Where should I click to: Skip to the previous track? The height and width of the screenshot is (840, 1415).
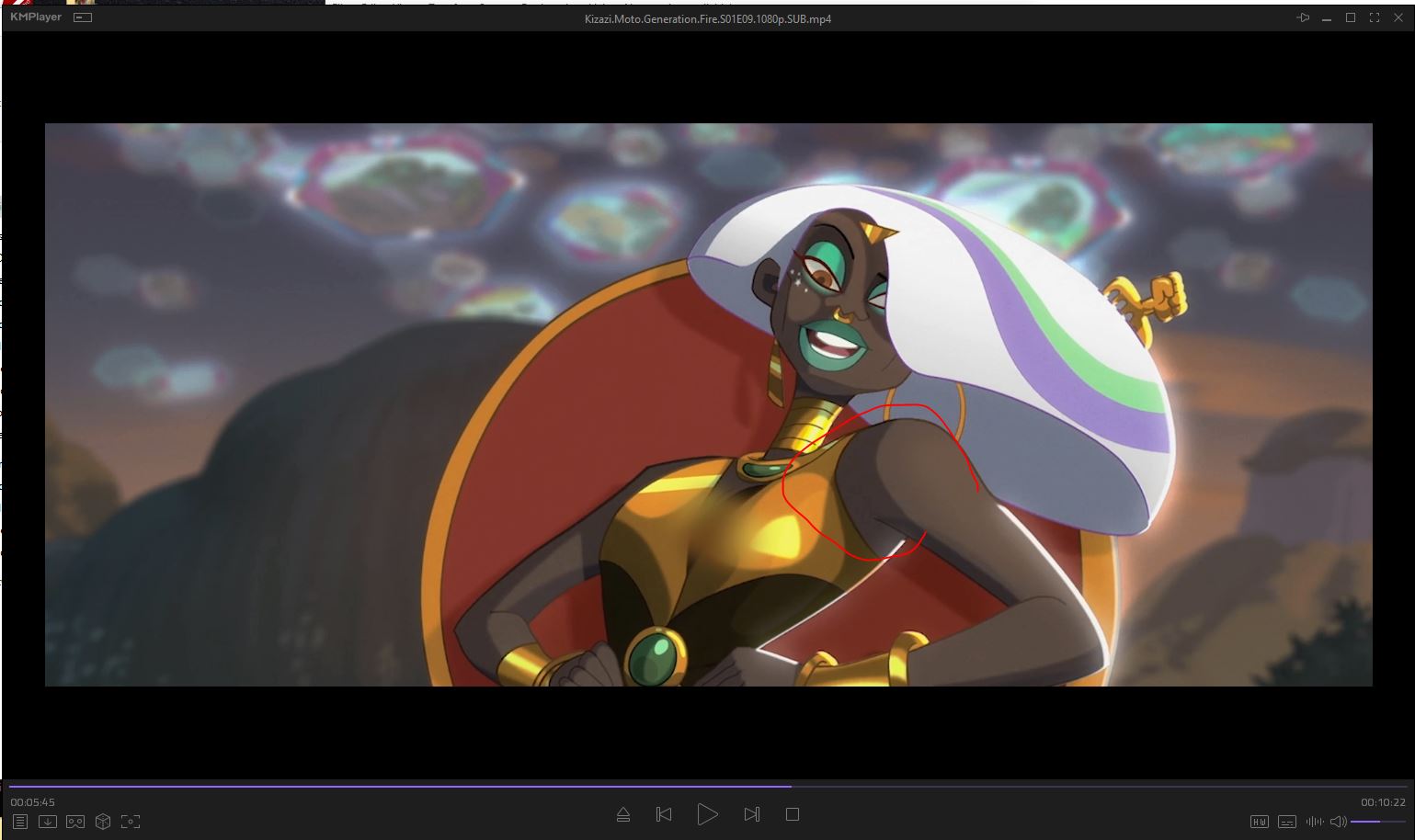tap(664, 814)
